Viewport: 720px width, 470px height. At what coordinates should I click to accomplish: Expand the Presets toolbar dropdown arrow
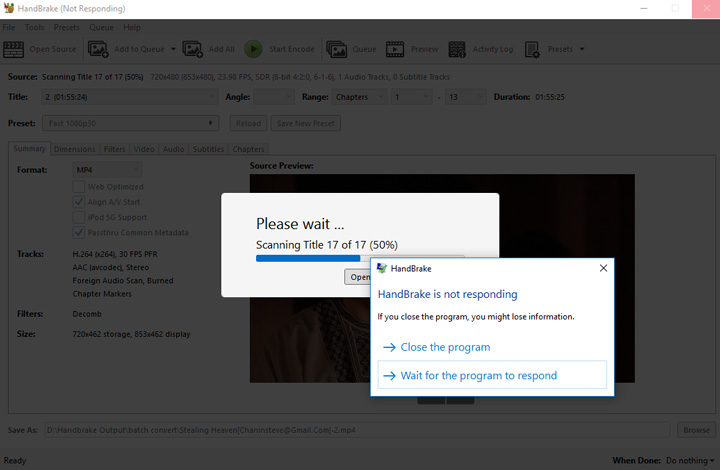tap(582, 49)
